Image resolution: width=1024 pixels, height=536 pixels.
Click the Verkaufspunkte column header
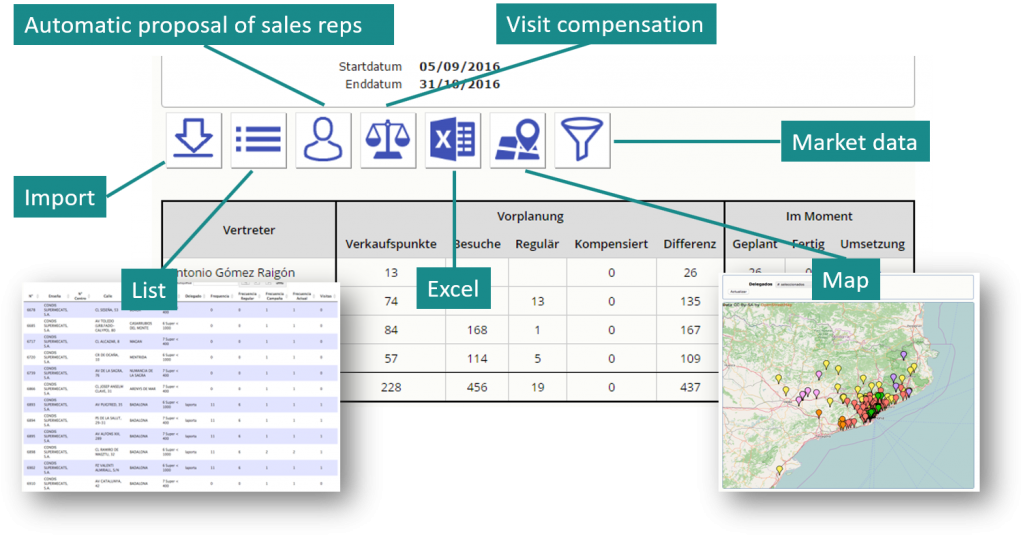[391, 244]
